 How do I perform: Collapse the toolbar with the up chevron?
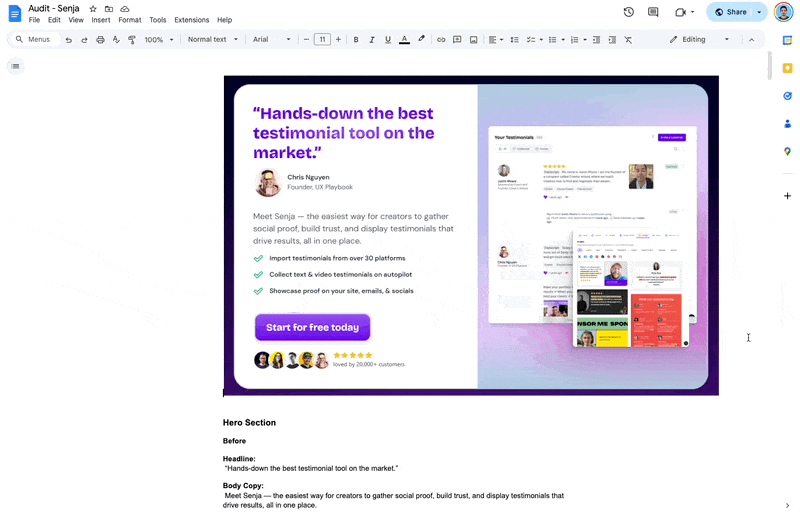point(752,39)
